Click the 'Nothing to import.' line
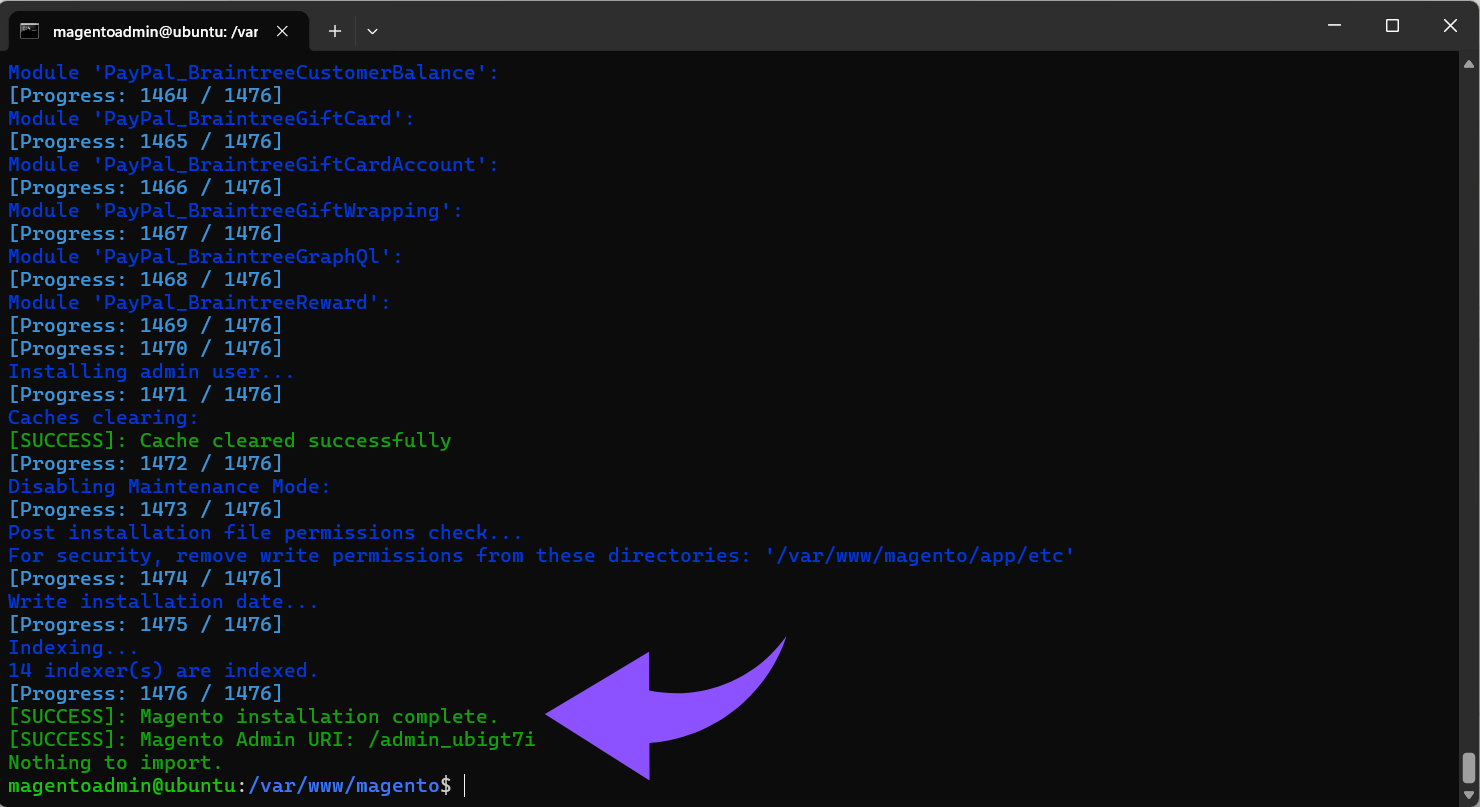 115,763
